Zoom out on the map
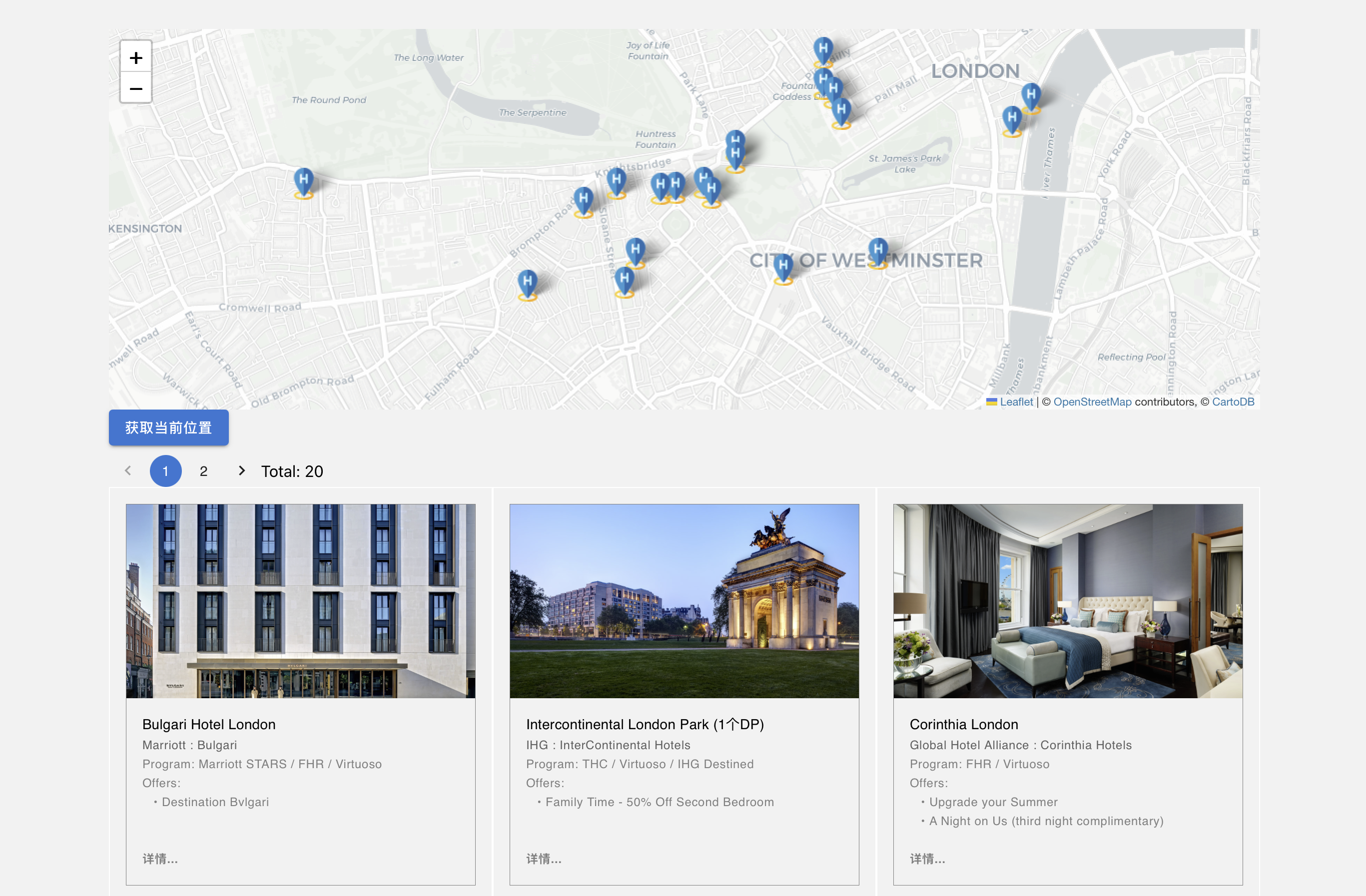Screen dimensions: 1366x896 (135, 88)
